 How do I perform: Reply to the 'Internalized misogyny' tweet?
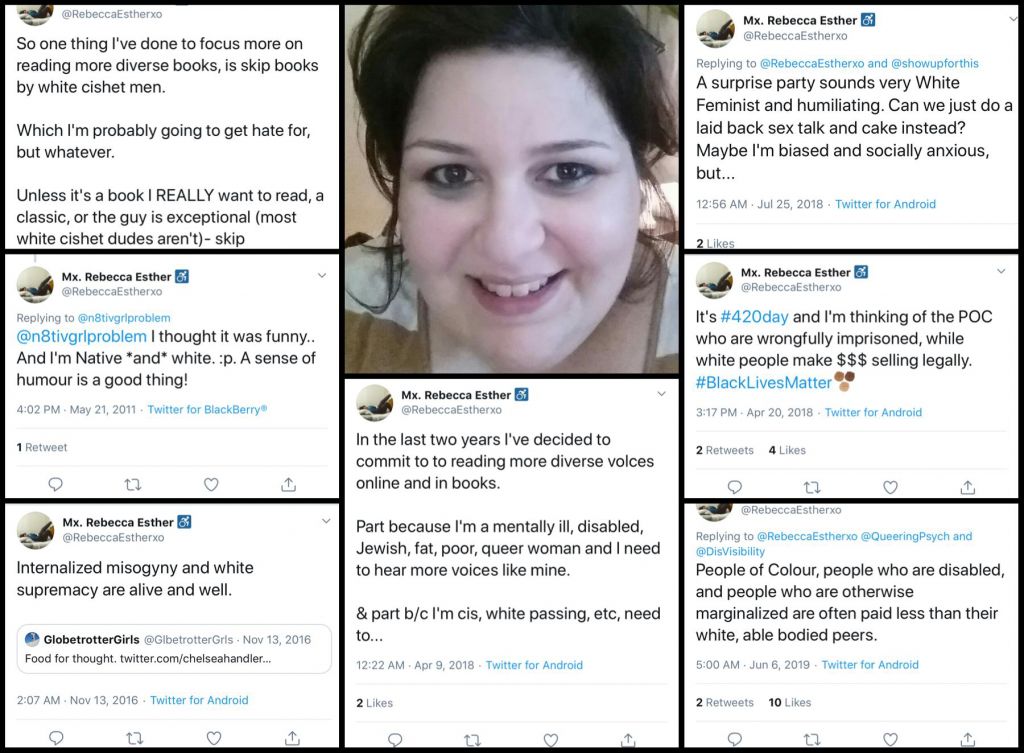(56, 738)
